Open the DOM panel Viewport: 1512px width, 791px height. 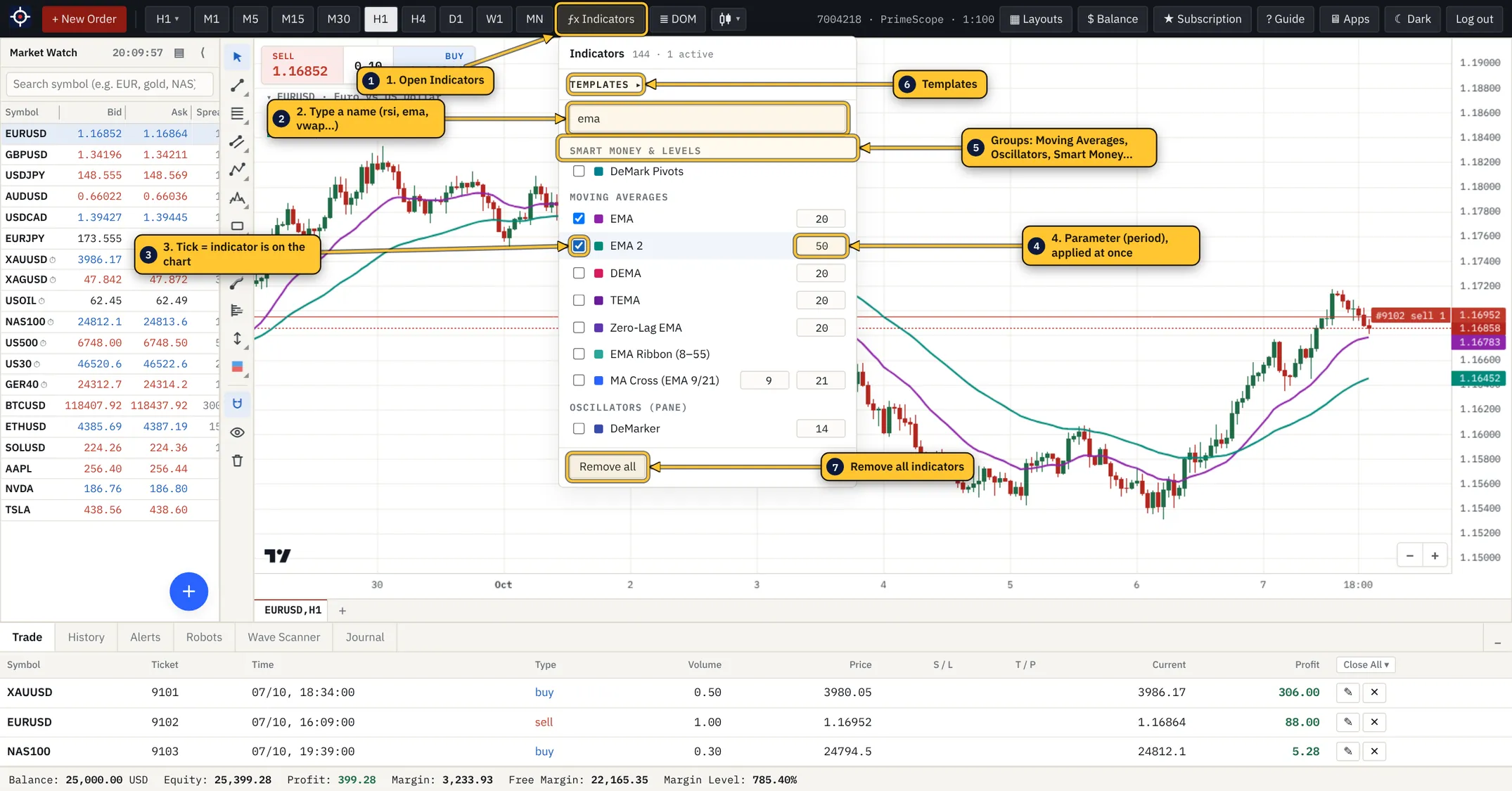678,19
